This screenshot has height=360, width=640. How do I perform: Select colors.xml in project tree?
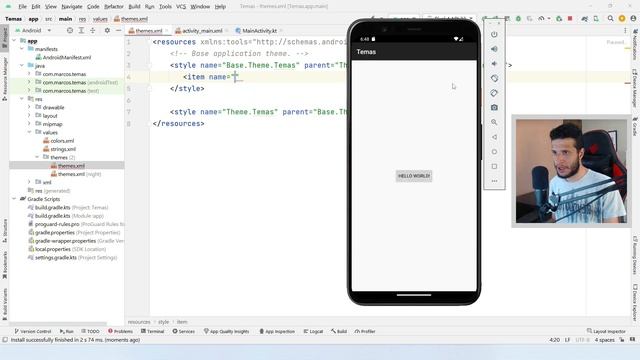pos(62,141)
